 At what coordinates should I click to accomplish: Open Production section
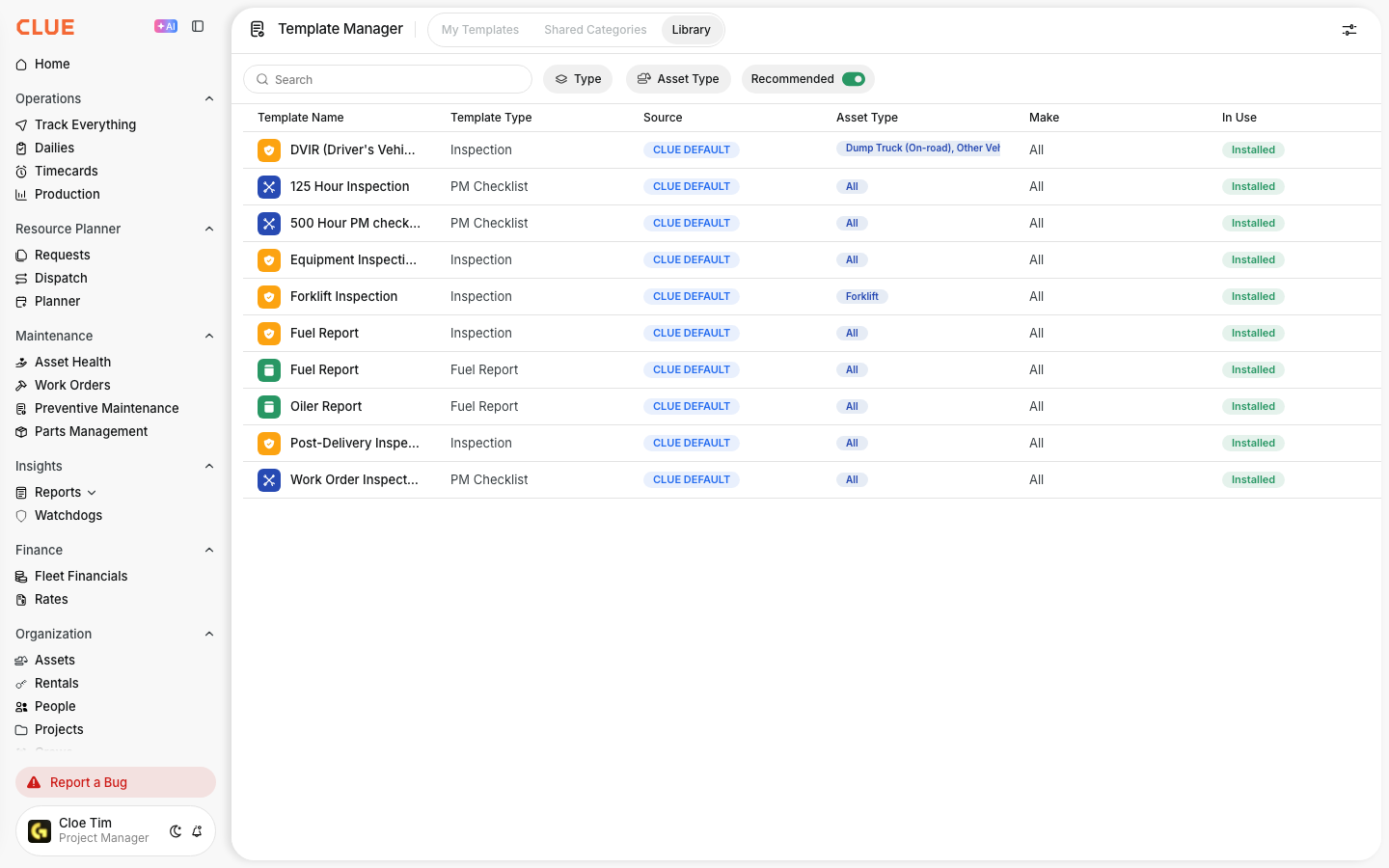67,194
